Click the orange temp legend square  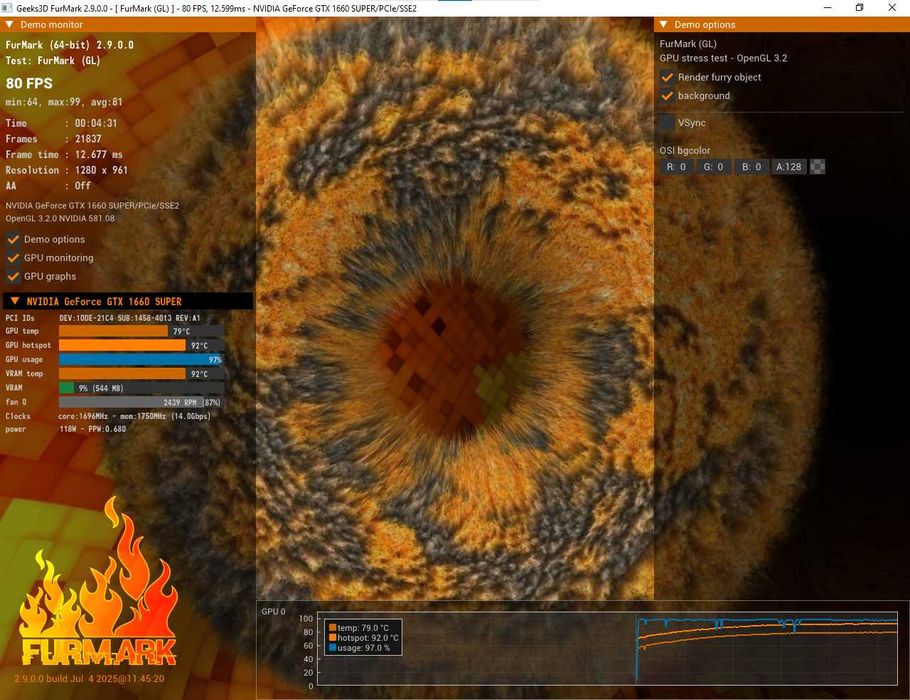coord(333,627)
